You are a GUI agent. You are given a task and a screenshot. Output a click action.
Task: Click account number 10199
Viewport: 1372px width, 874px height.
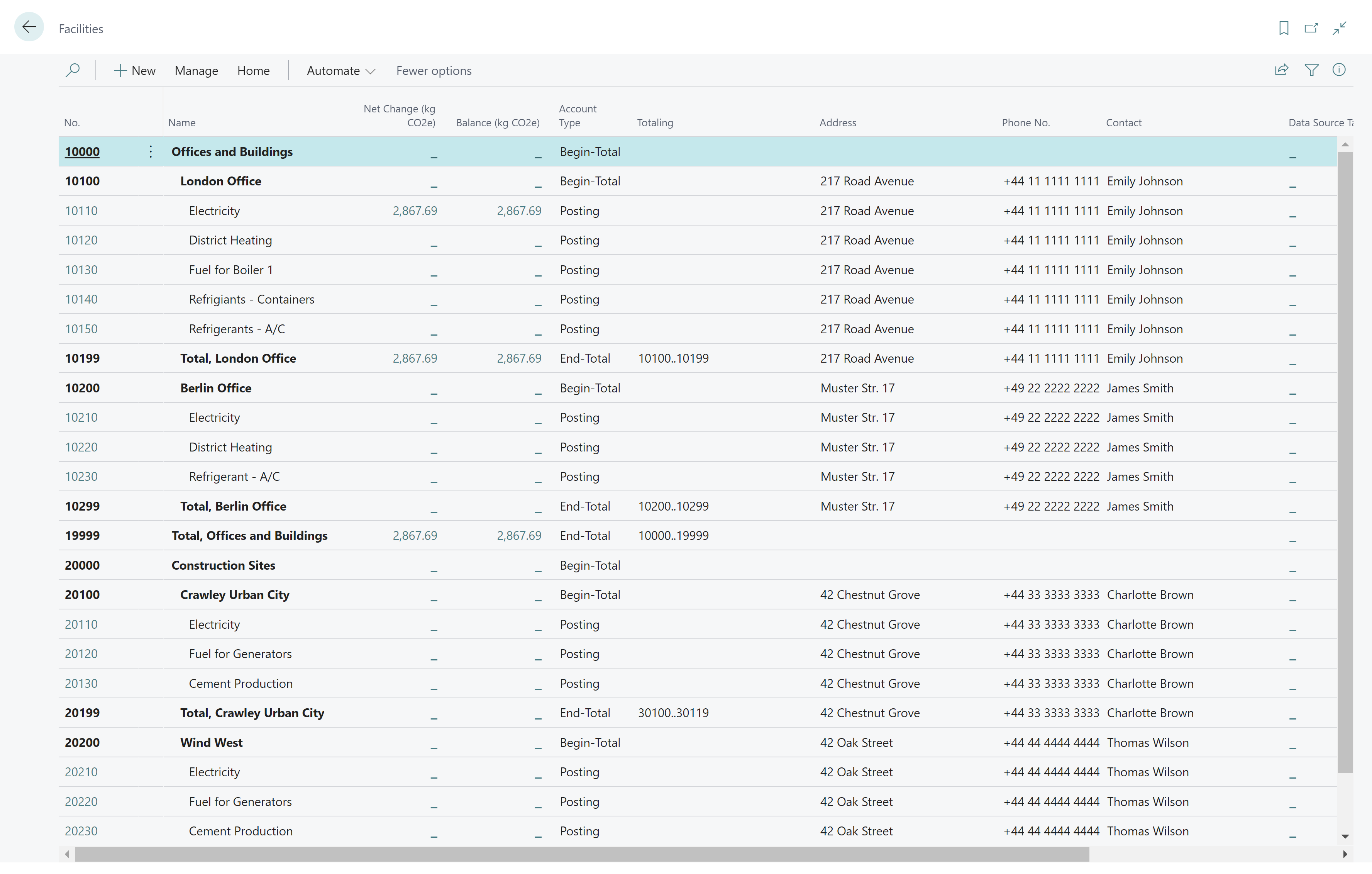coord(82,359)
